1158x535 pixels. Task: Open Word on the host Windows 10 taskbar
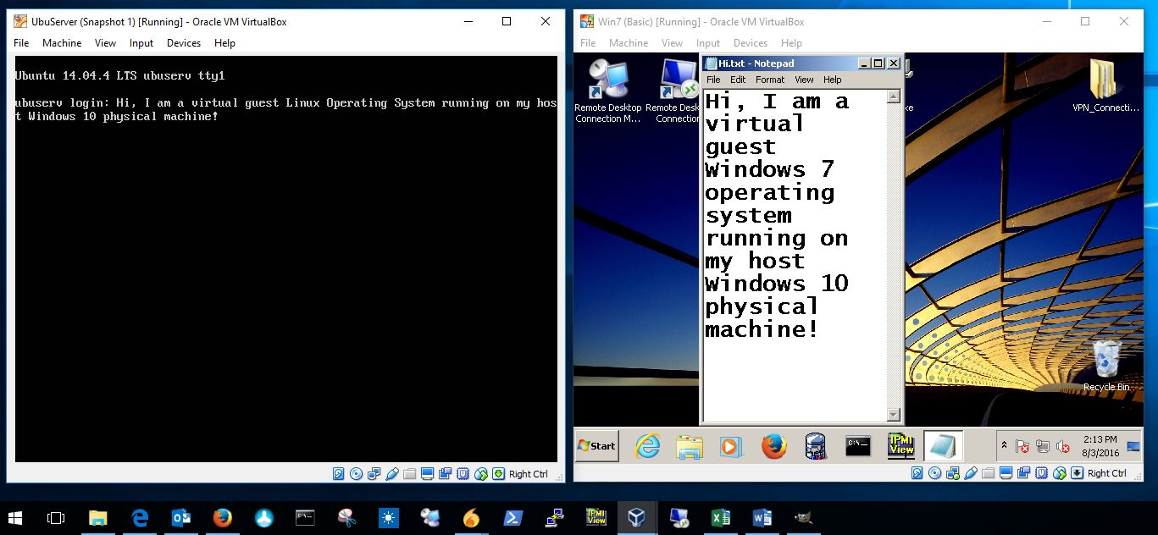coord(762,518)
